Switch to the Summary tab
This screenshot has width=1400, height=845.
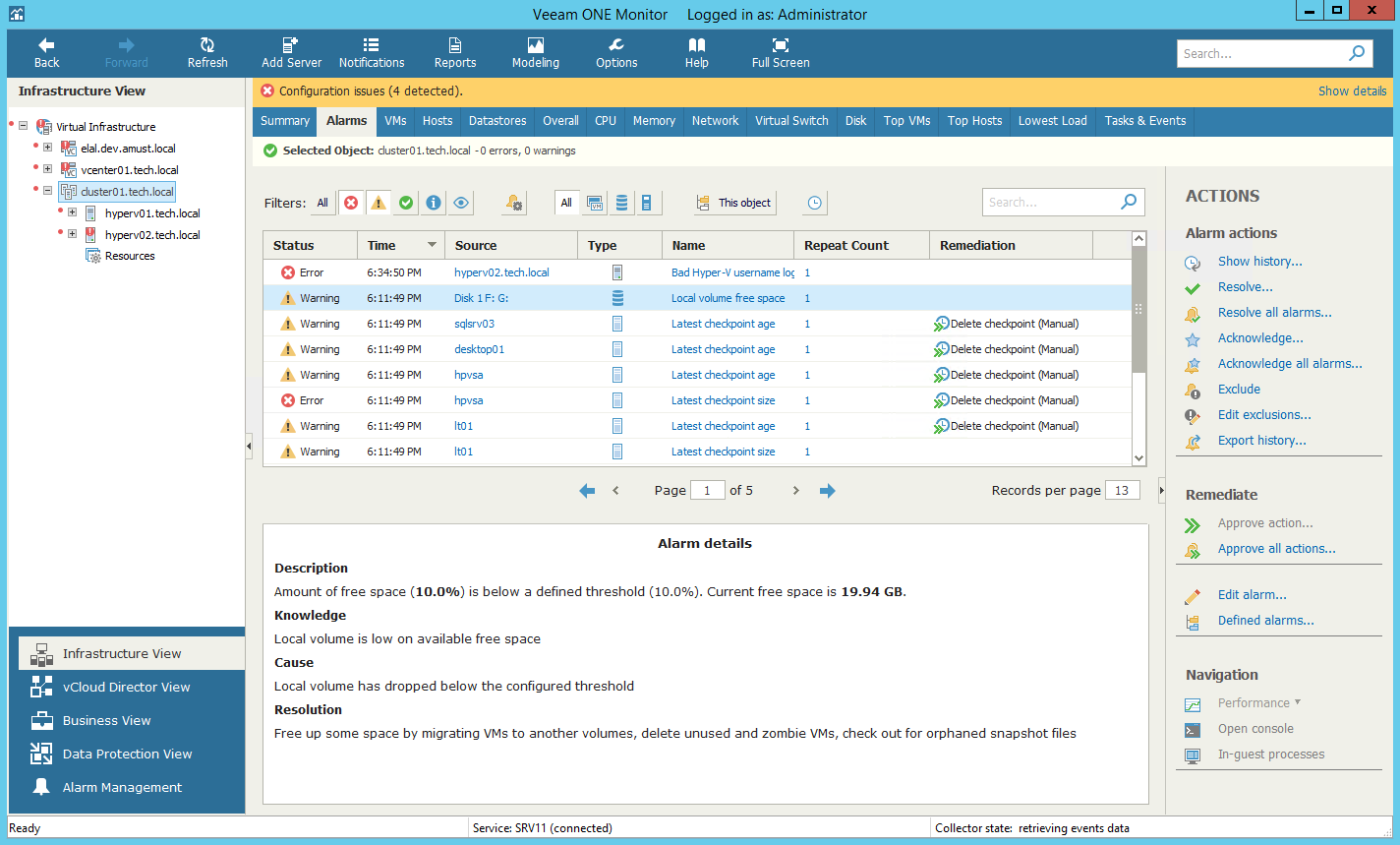[285, 121]
